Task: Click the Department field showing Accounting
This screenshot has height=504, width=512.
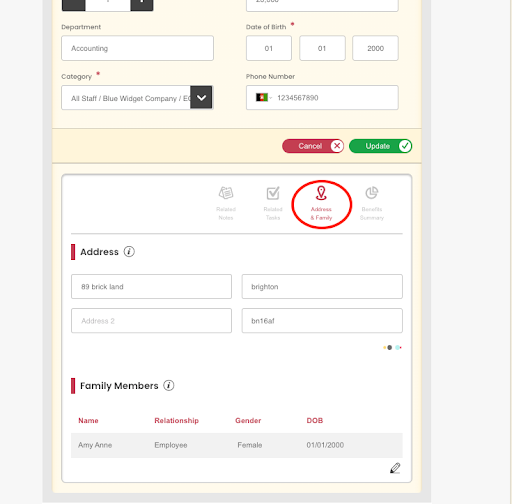Action: pos(137,48)
